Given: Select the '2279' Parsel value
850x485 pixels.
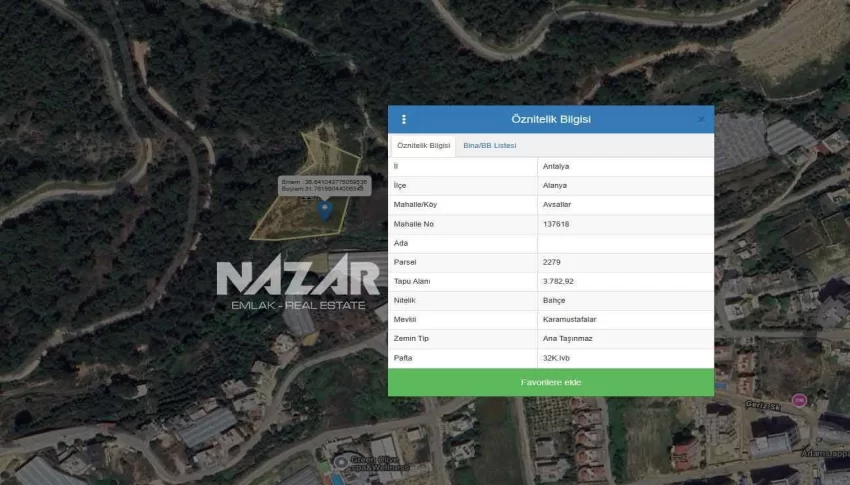Looking at the screenshot, I should coord(626,262).
